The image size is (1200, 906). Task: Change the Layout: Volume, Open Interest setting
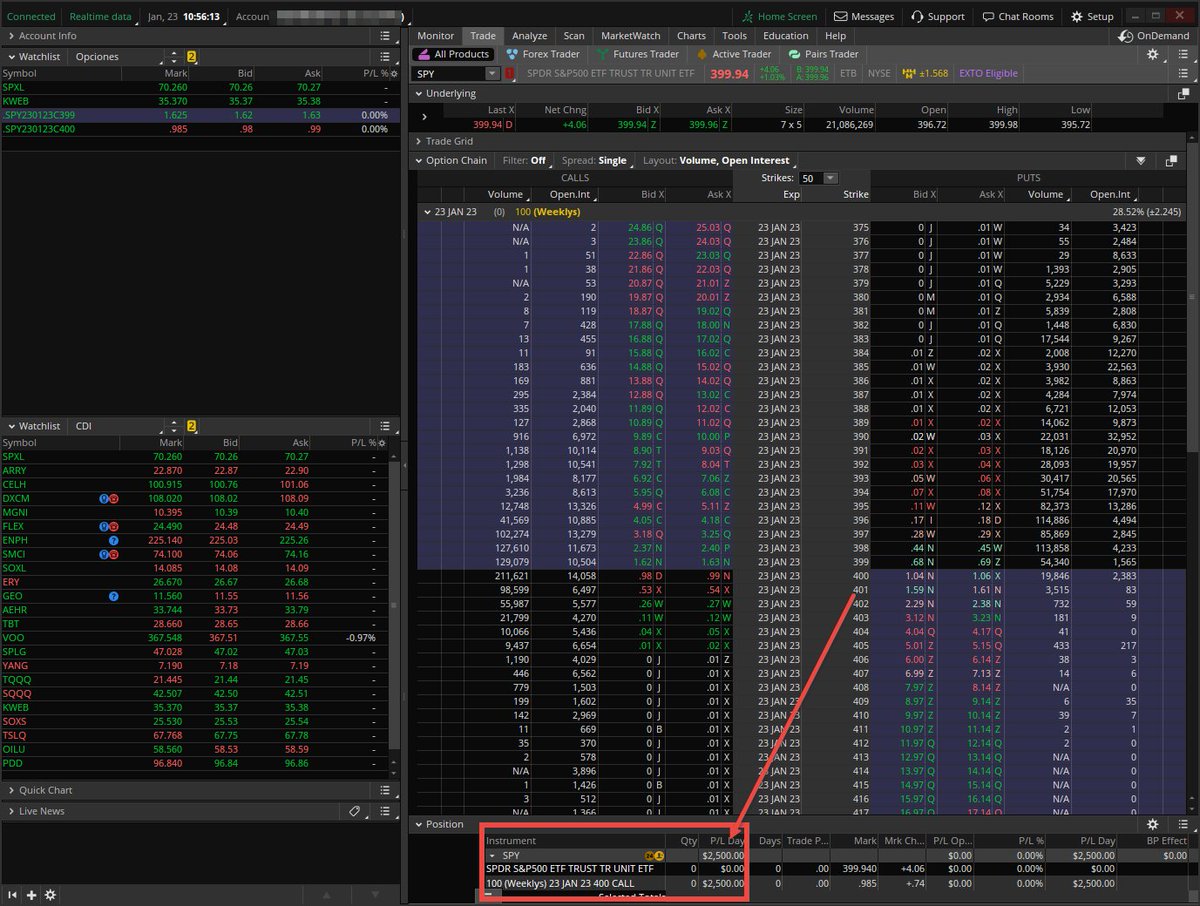coord(719,160)
